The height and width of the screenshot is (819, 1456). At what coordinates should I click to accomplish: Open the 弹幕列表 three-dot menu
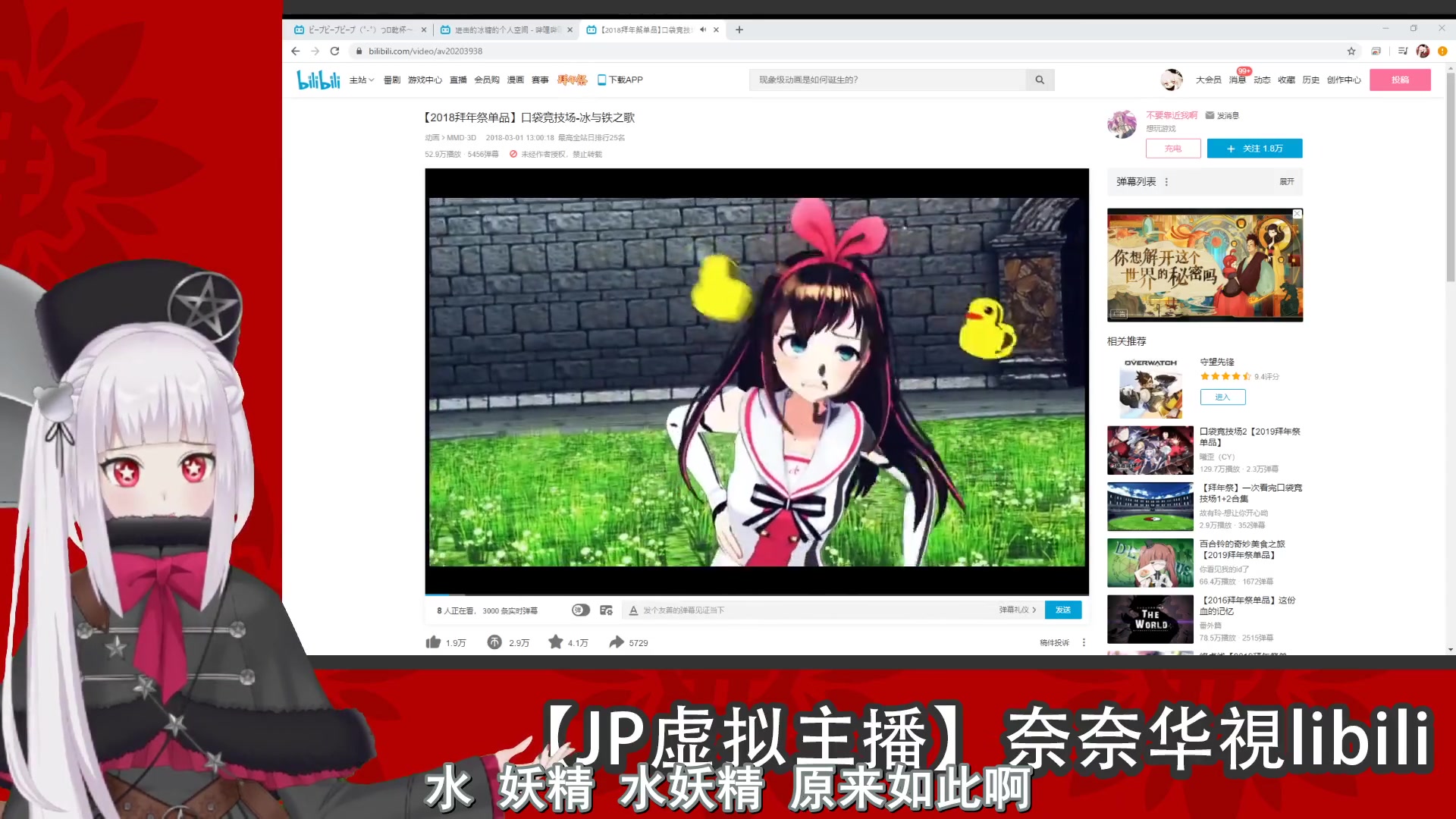pyautogui.click(x=1166, y=182)
